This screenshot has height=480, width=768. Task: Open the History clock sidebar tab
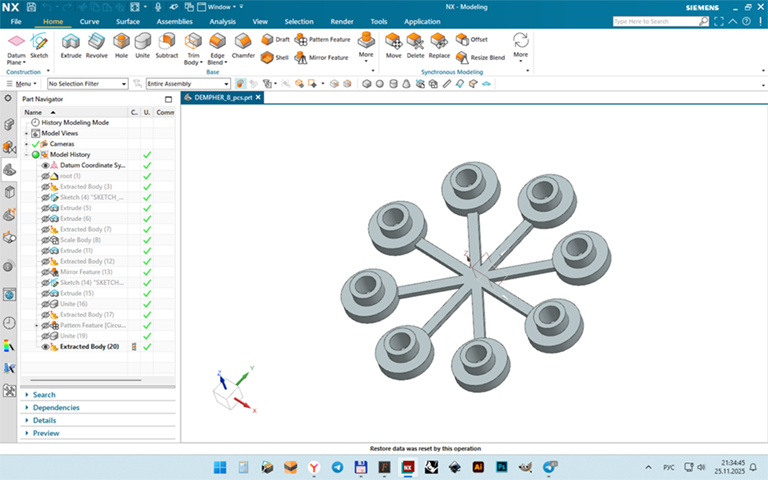point(9,323)
